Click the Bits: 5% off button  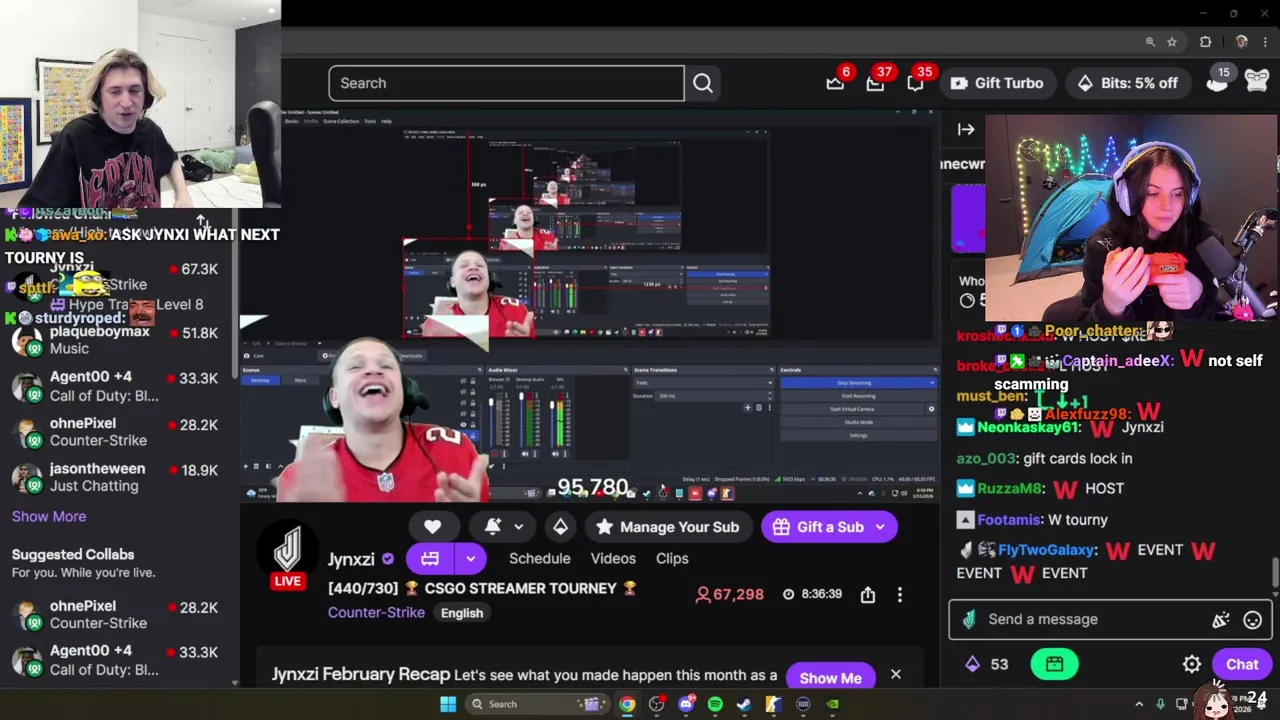[1127, 83]
